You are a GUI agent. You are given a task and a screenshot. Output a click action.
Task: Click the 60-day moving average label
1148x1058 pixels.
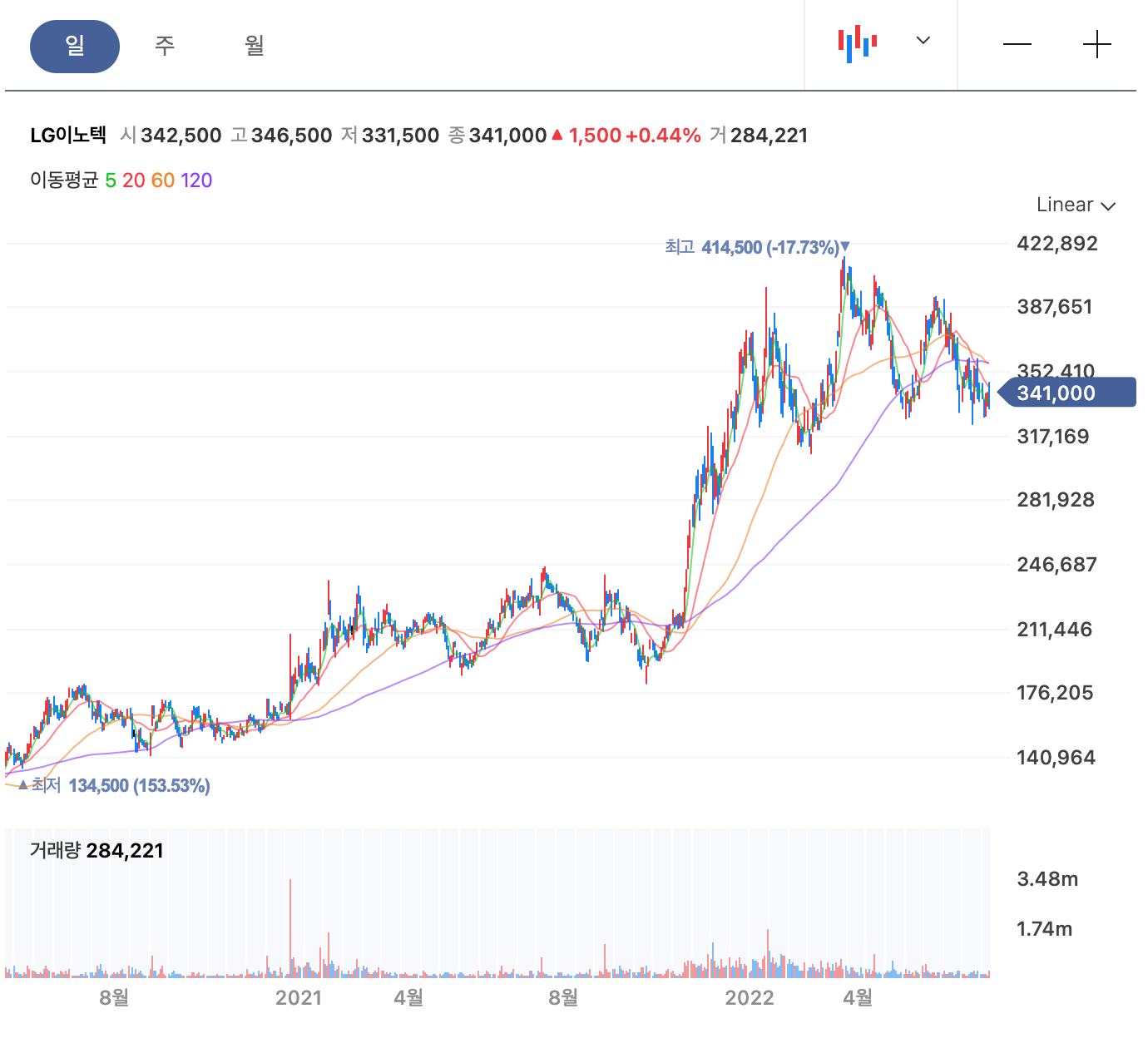pyautogui.click(x=163, y=180)
